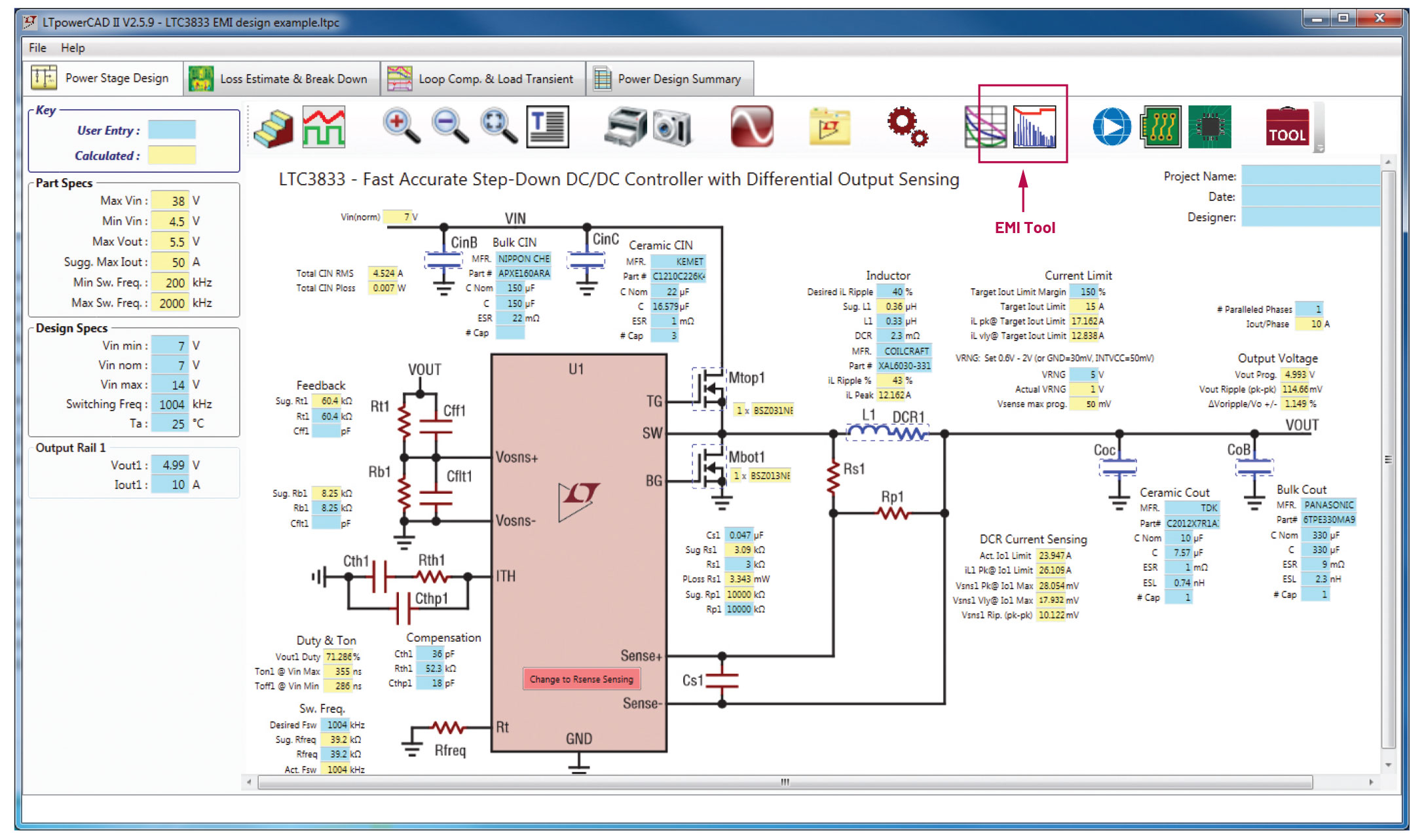Switch to Loss Estimate & Break Down tab
This screenshot has width=1424, height=840.
282,79
